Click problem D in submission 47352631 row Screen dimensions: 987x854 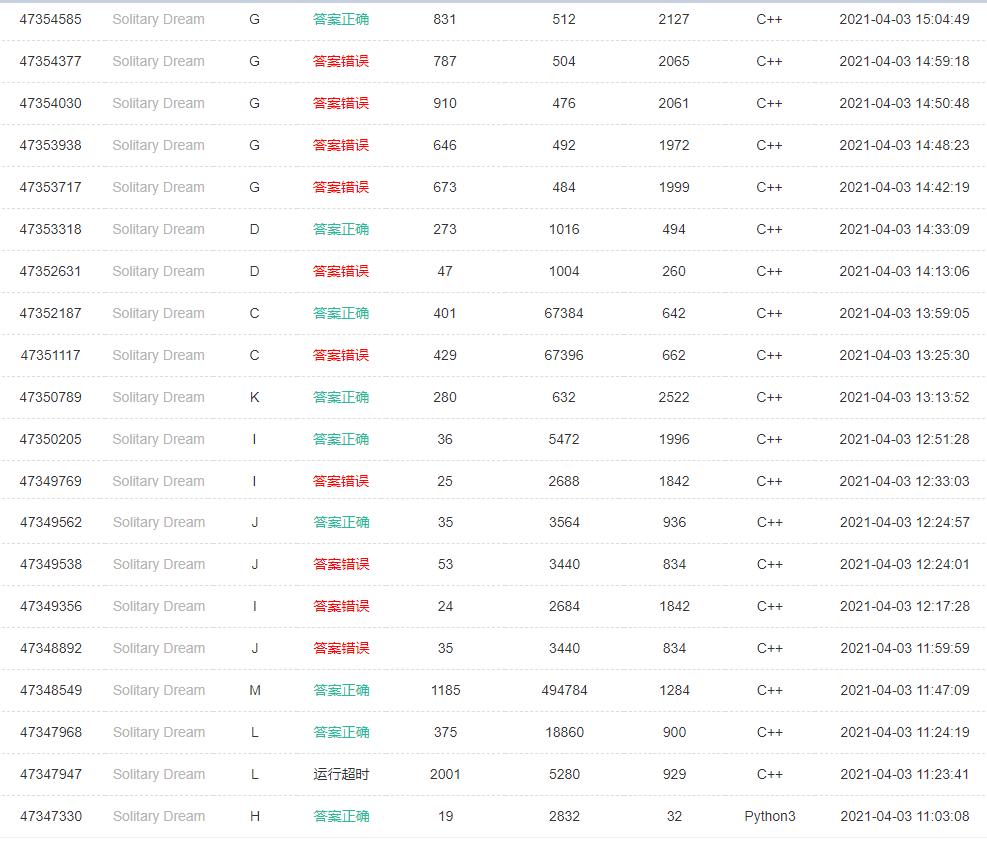click(254, 271)
